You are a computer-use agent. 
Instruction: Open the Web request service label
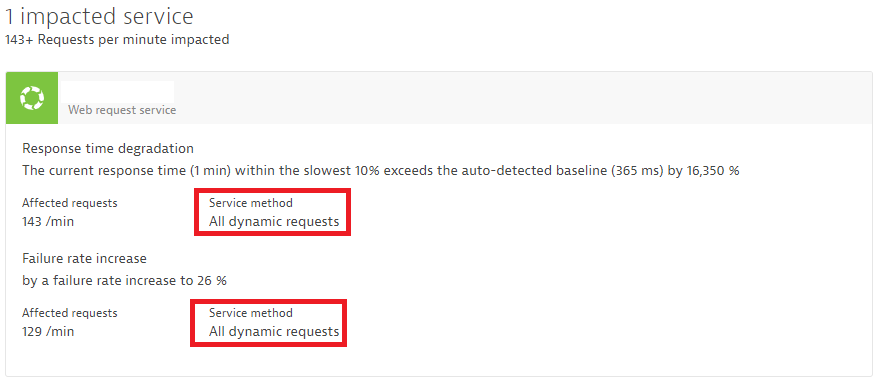(x=122, y=110)
